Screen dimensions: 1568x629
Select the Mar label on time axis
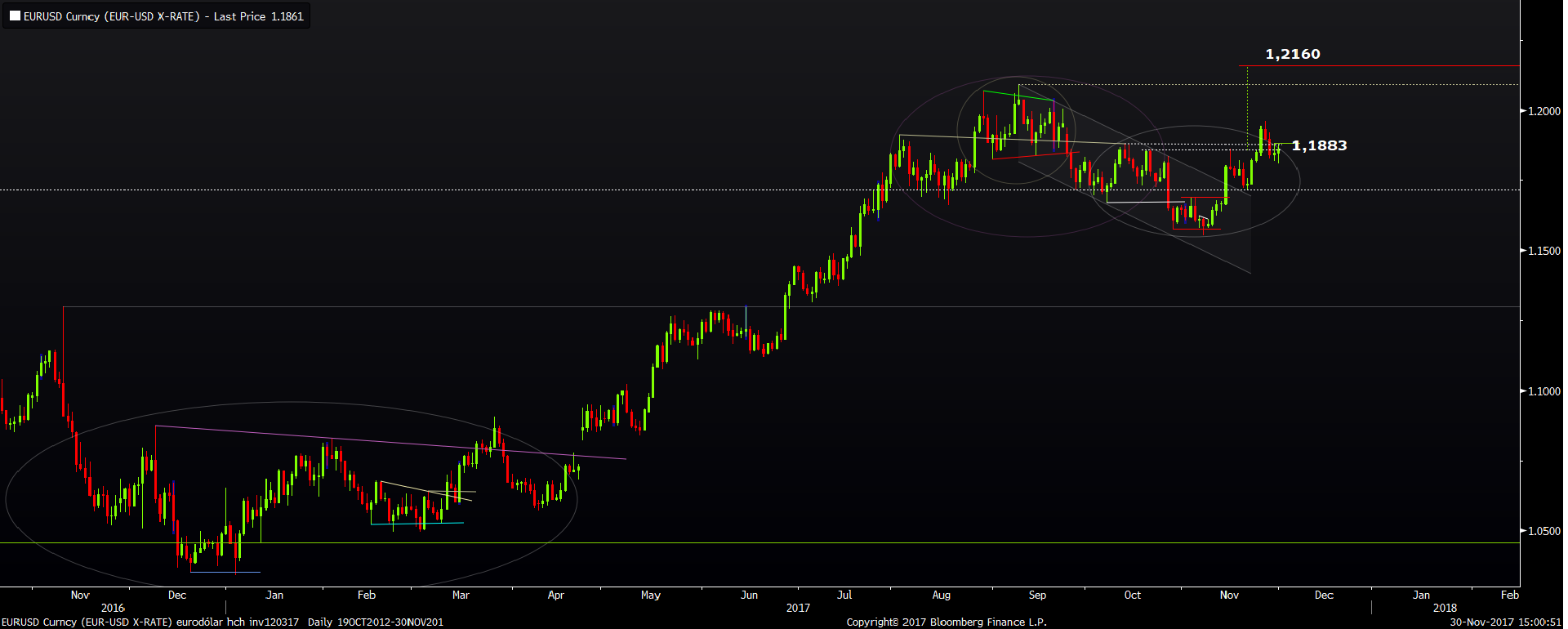click(461, 595)
